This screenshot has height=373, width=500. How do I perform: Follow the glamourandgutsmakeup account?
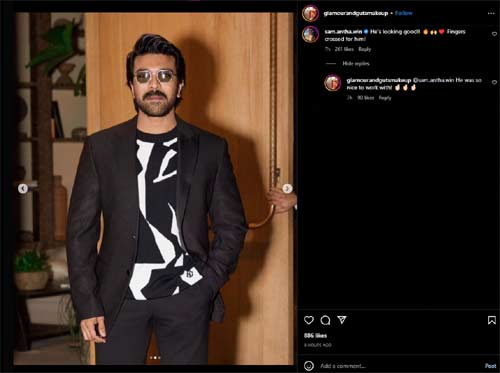(403, 13)
